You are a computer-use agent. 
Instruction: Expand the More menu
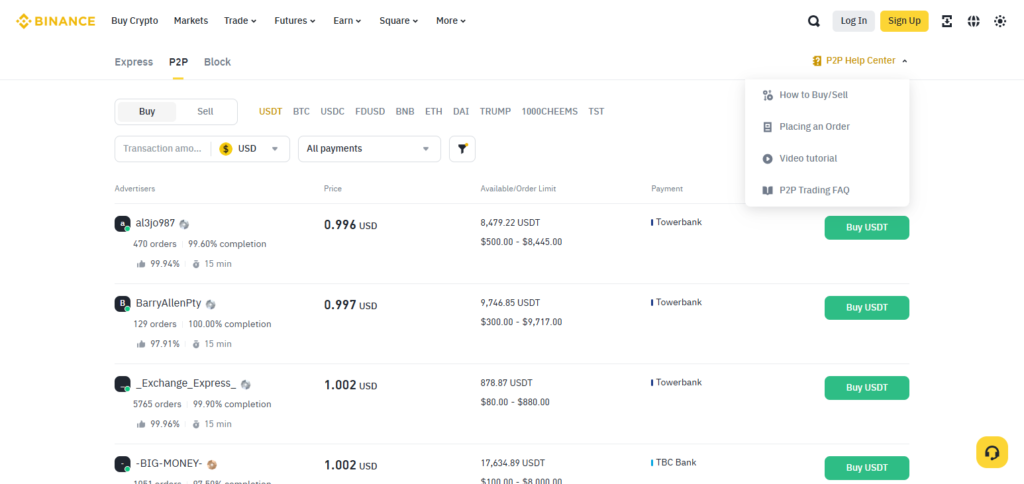pyautogui.click(x=451, y=21)
